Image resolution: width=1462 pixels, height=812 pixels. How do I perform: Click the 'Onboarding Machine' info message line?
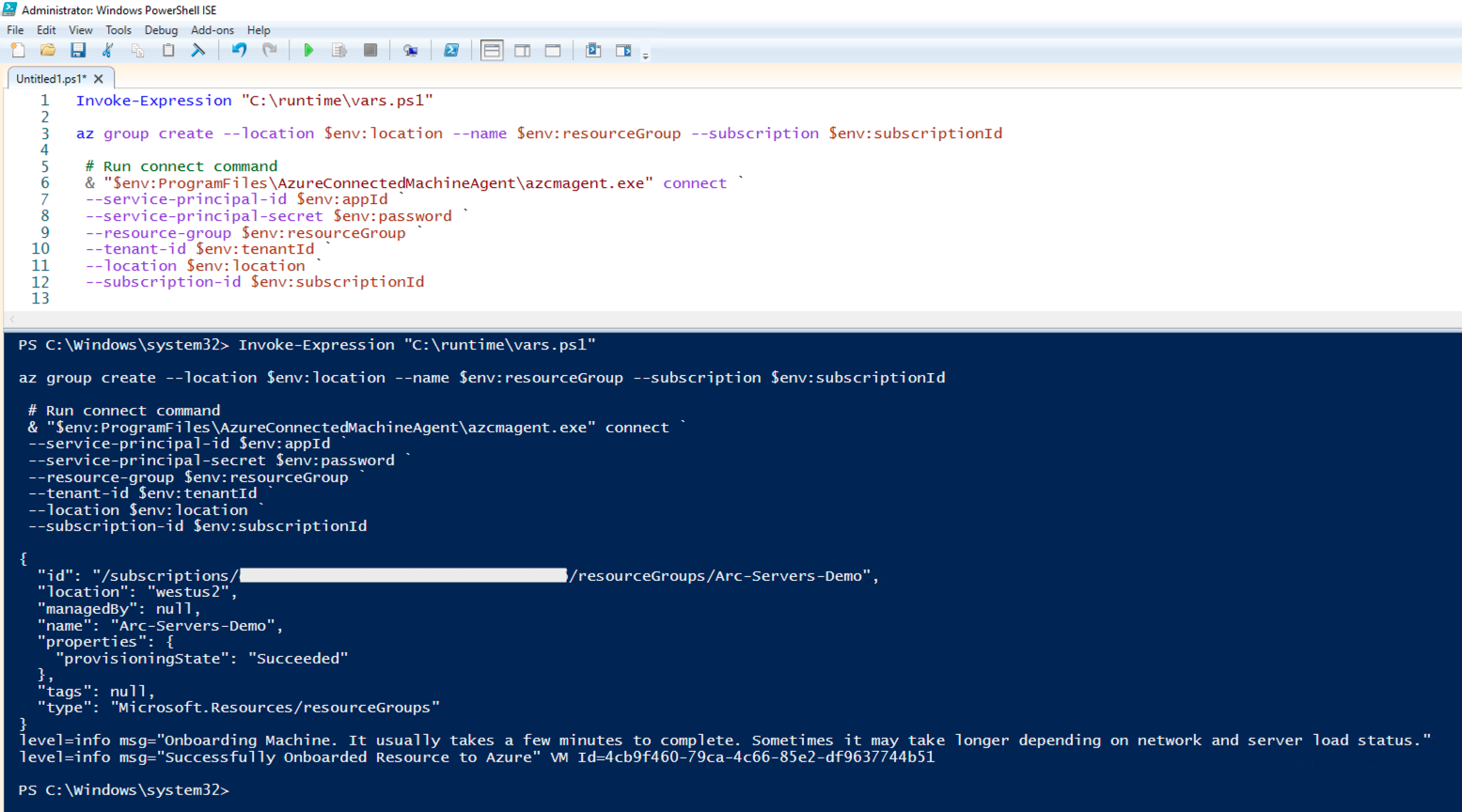click(725, 741)
